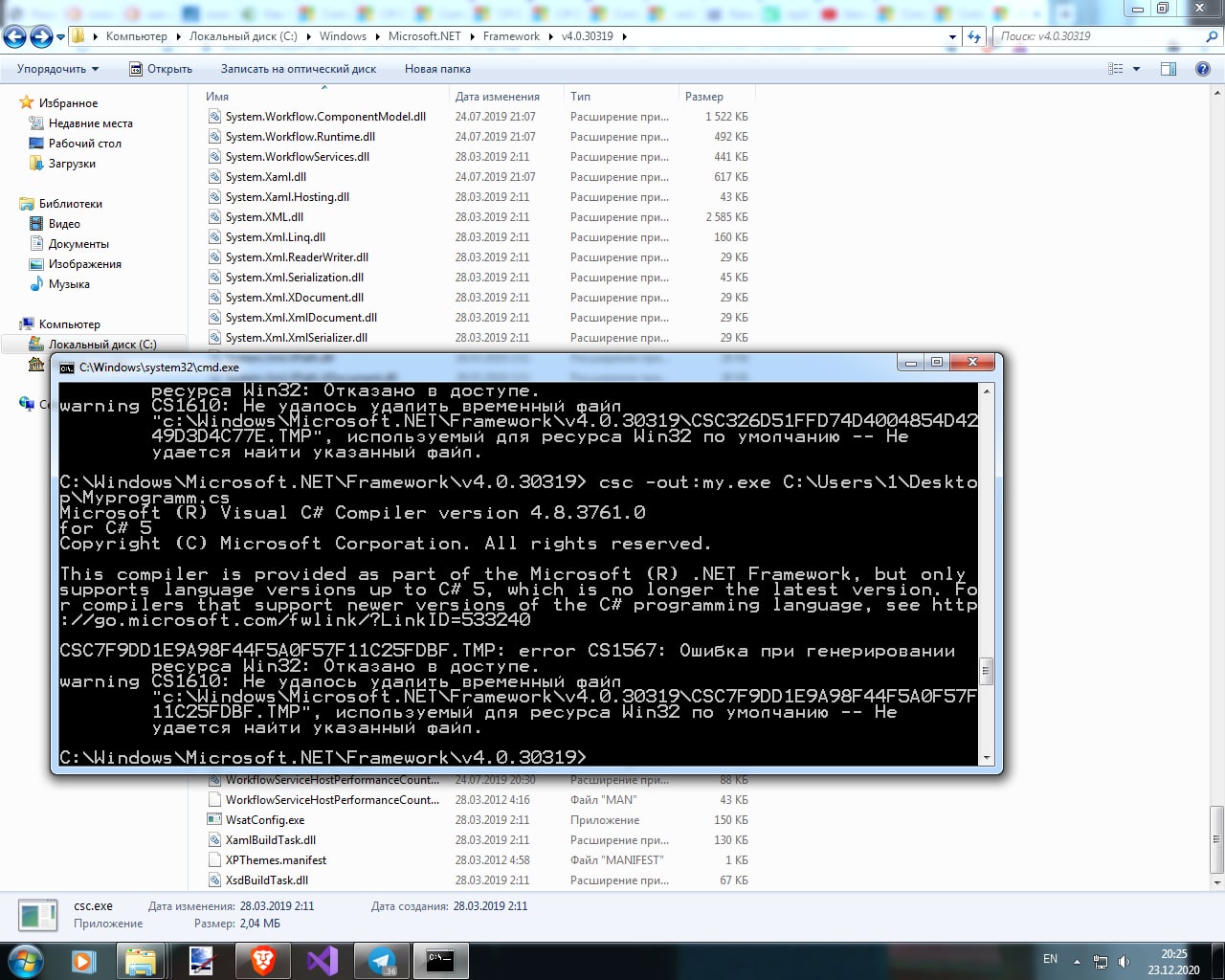Screen dimensions: 1225x980
Task: Open Загрузки in sidebar
Action: [72, 164]
